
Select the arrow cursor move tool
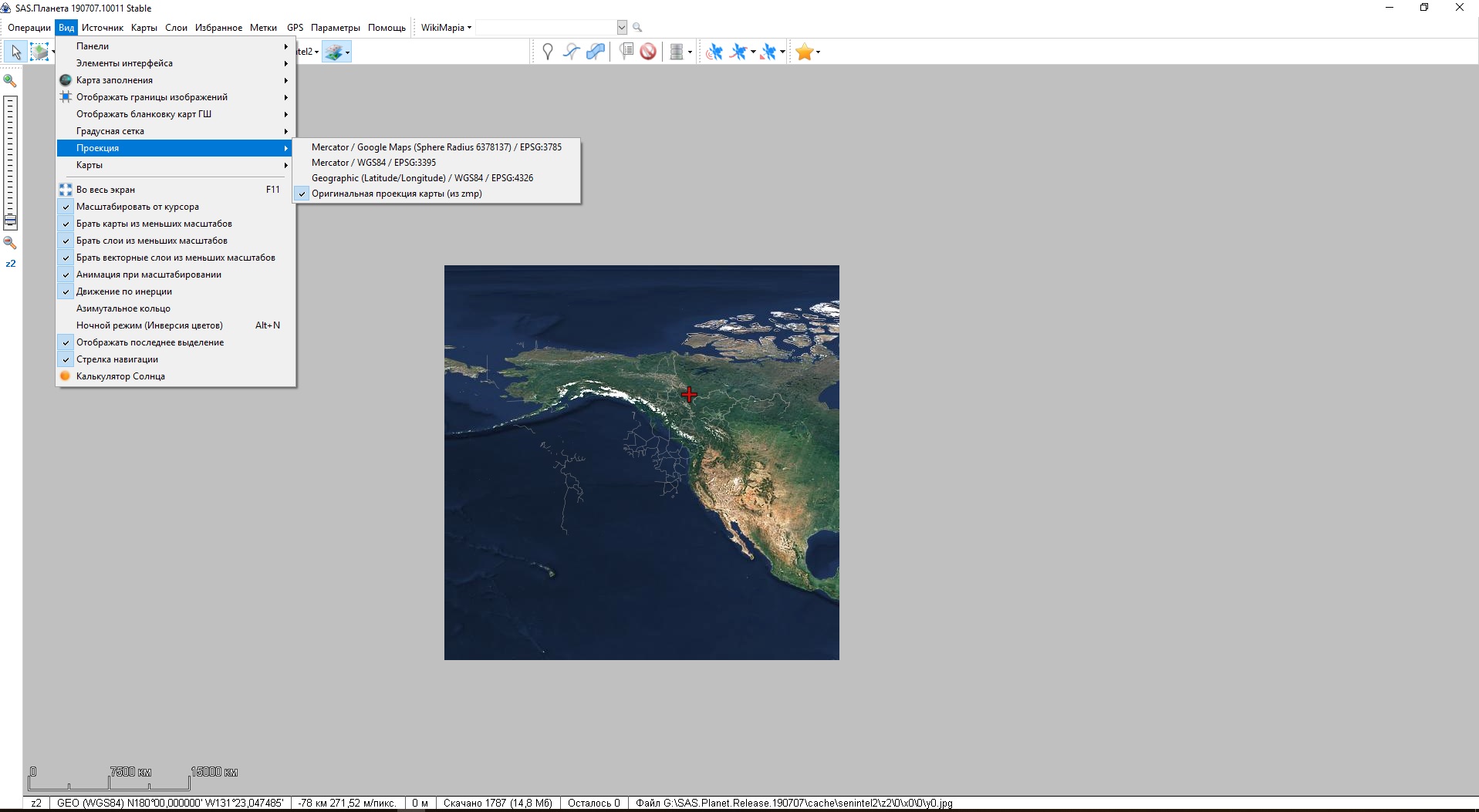coord(15,52)
